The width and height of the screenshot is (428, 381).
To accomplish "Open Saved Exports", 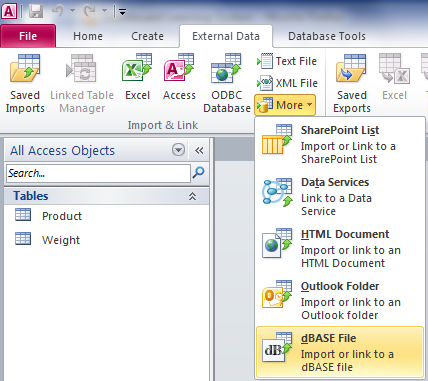I will (352, 83).
